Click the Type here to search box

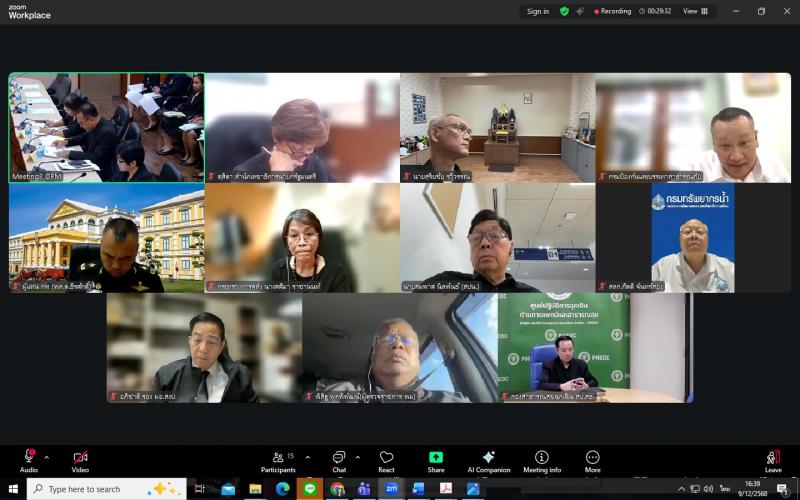(x=107, y=489)
